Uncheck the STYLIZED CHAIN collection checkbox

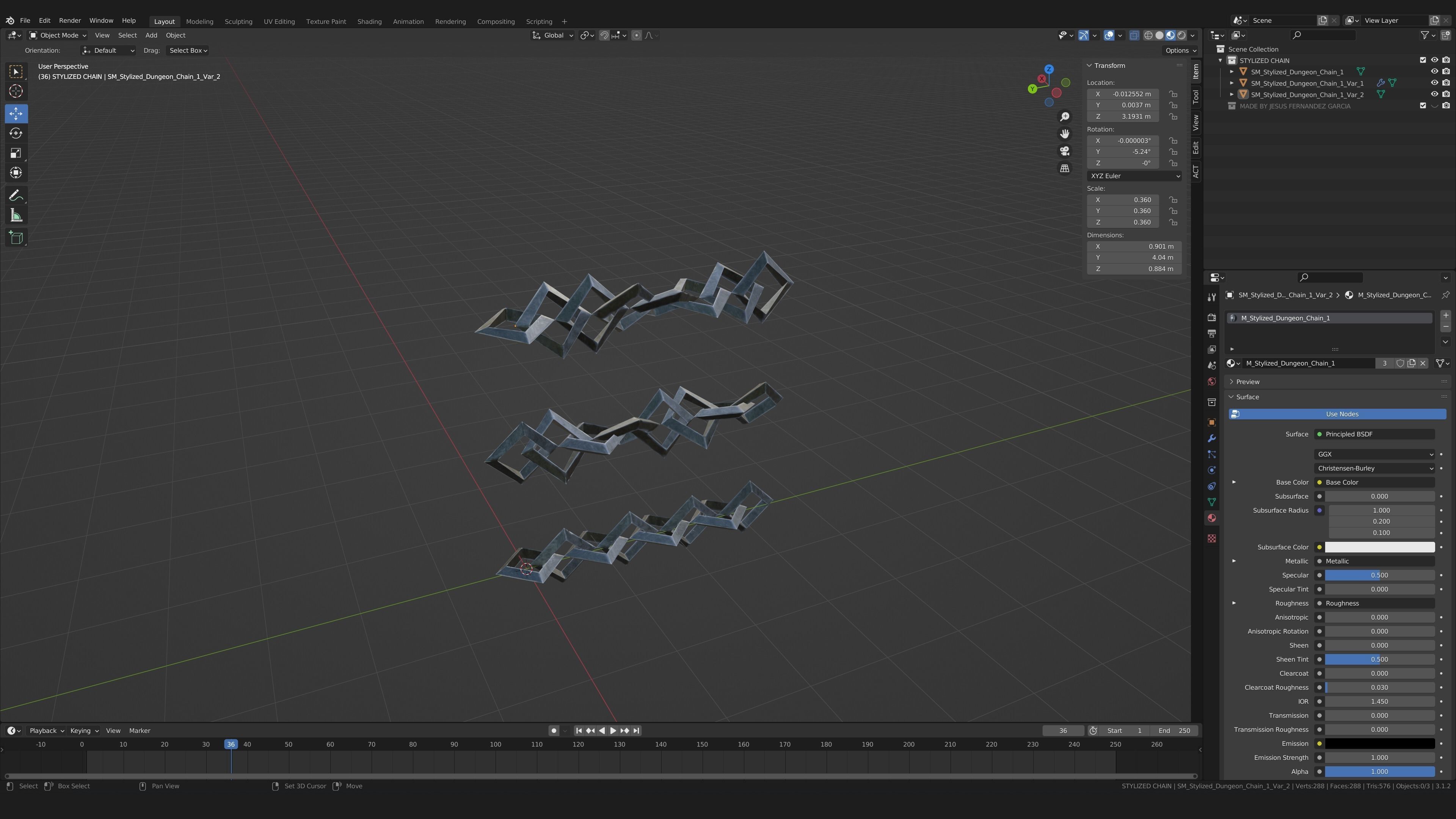(1423, 61)
